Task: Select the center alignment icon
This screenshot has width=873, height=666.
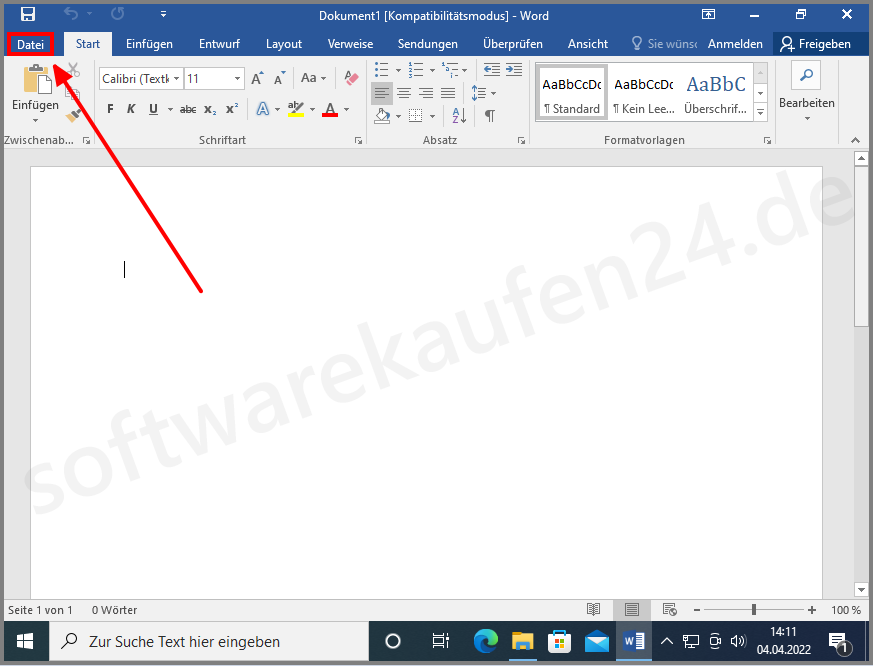Action: click(404, 93)
